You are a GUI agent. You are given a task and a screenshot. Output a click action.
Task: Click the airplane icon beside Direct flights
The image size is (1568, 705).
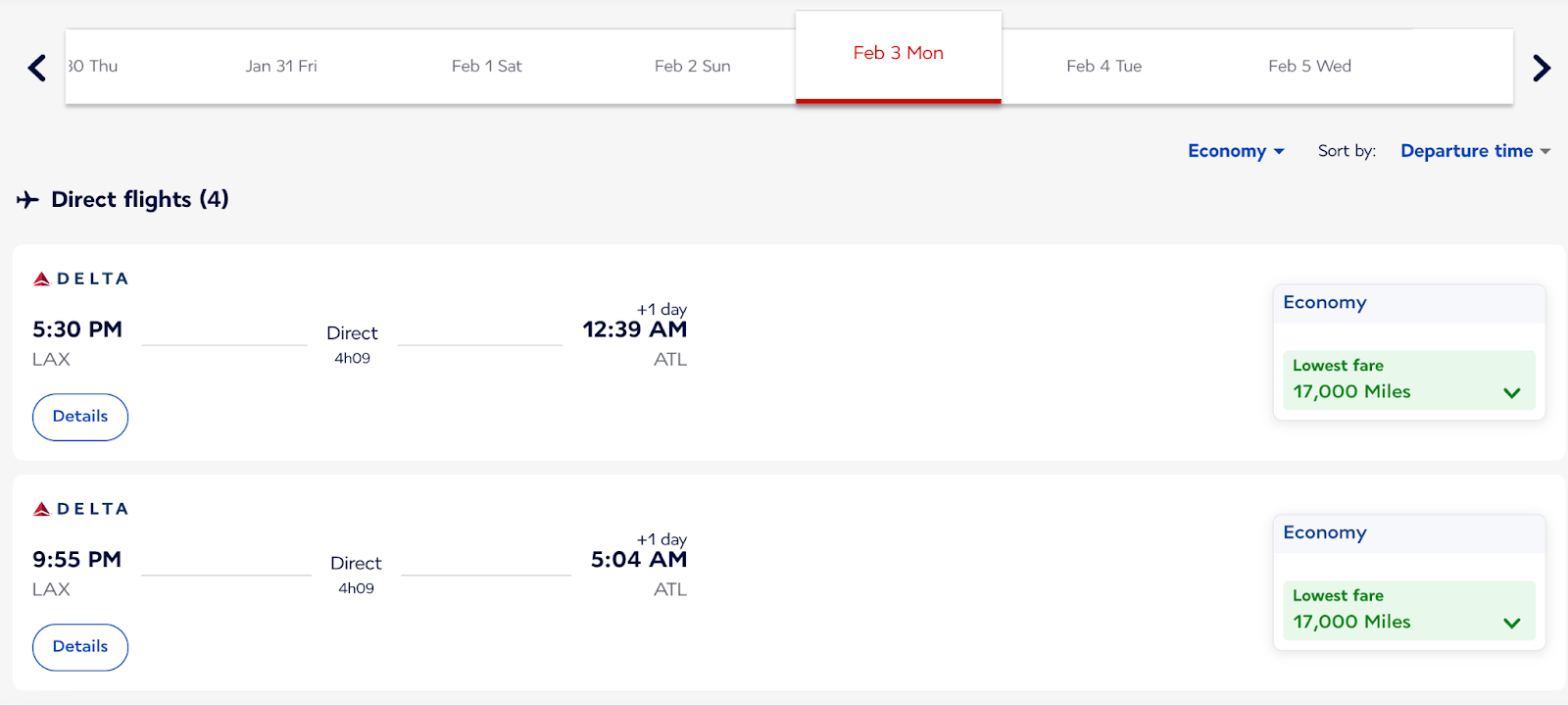pyautogui.click(x=27, y=200)
